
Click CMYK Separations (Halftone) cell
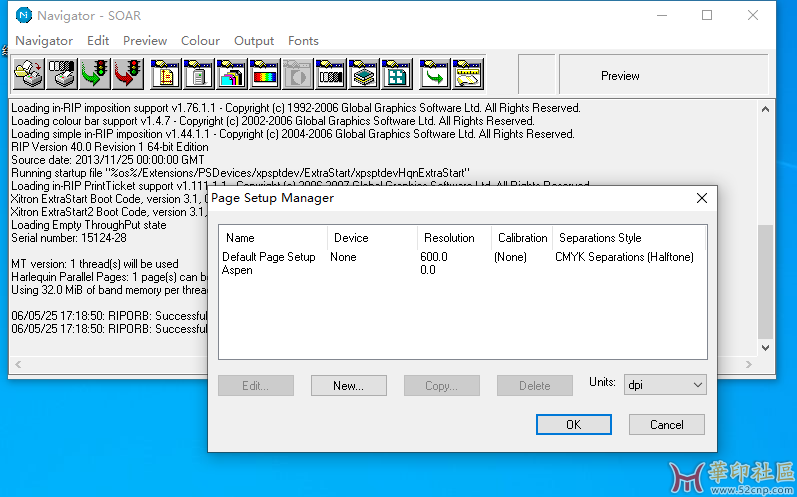(x=624, y=257)
